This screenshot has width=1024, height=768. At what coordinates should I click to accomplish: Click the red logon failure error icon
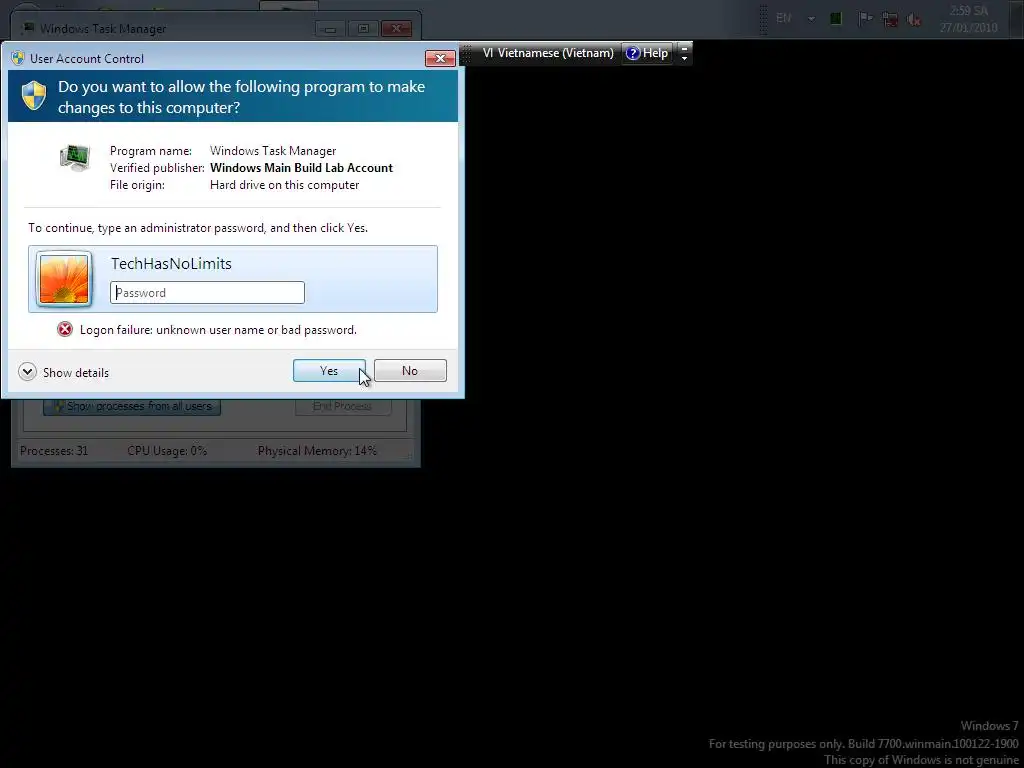coord(65,329)
